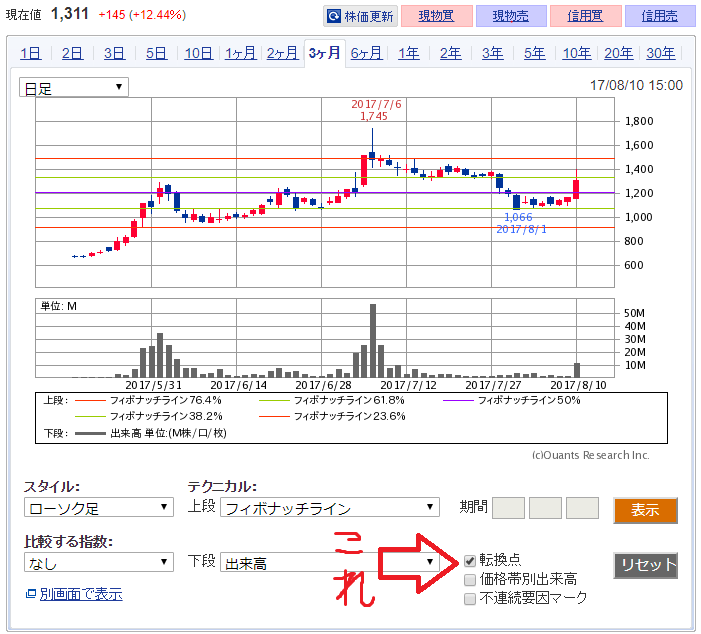Enable the 価格帯別出来高 checkbox
701x634 pixels.
click(469, 580)
